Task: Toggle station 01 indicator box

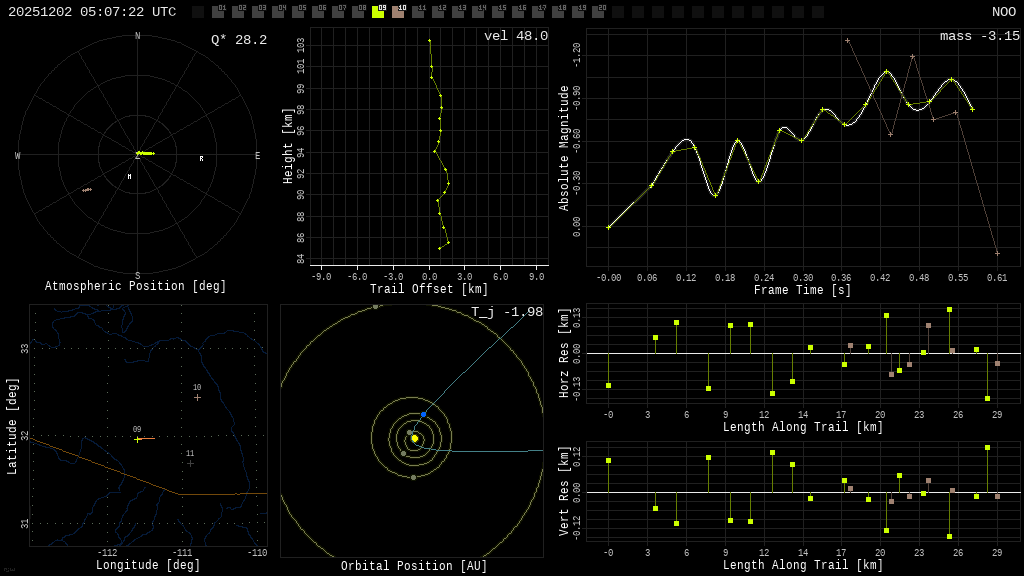Action: coord(218,12)
